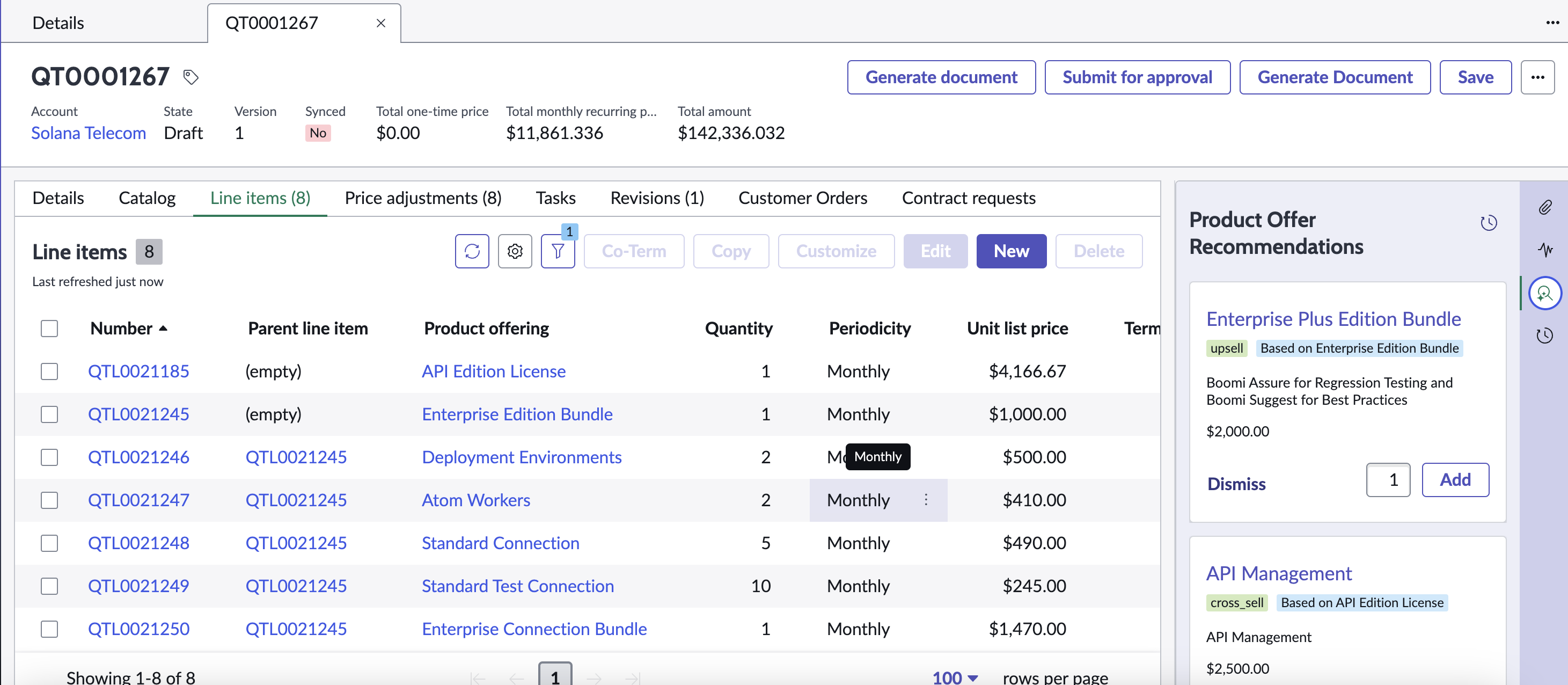
Task: Create a New line item
Action: (x=1011, y=251)
